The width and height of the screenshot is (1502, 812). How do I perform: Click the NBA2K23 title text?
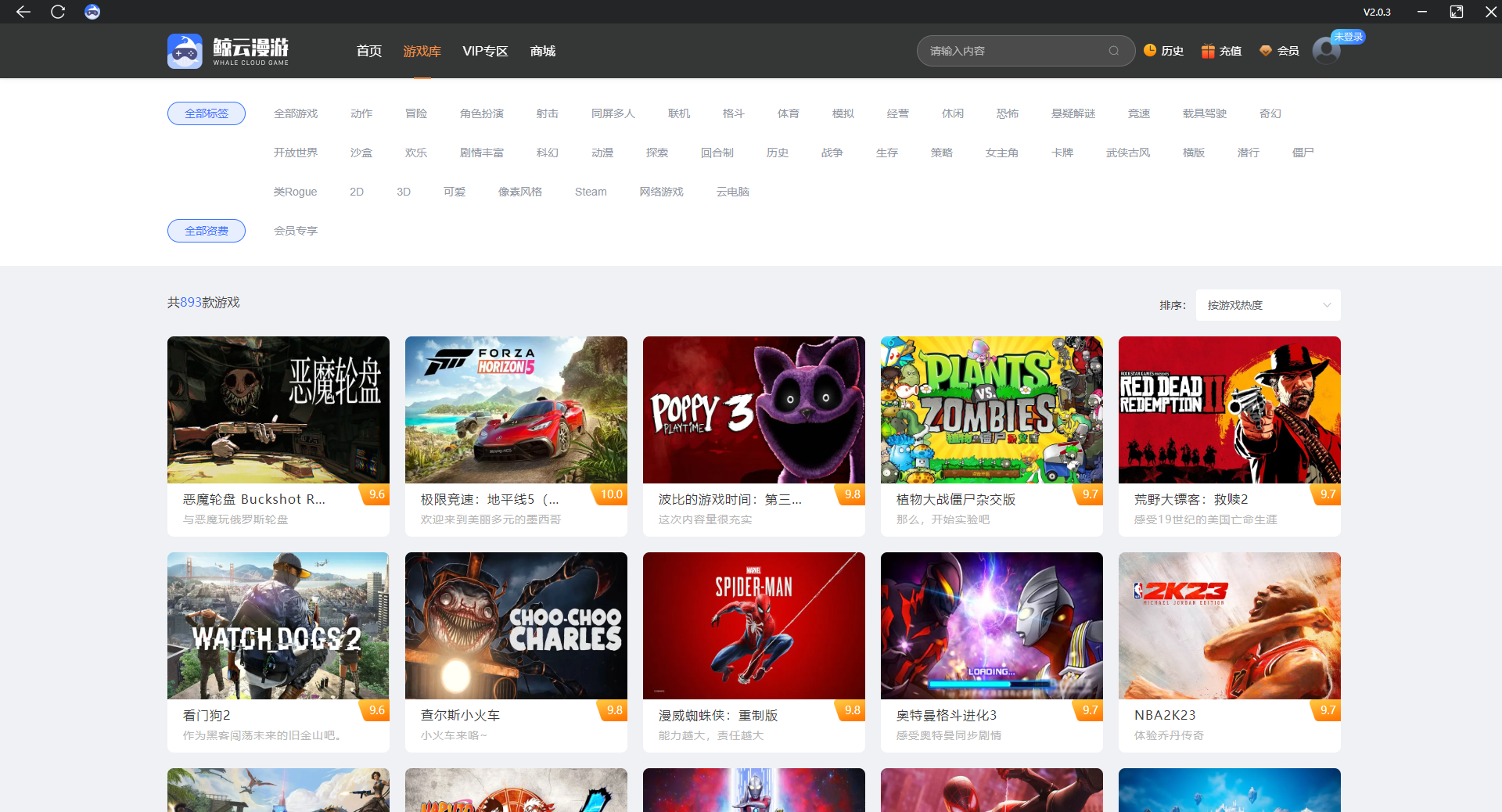[1165, 715]
